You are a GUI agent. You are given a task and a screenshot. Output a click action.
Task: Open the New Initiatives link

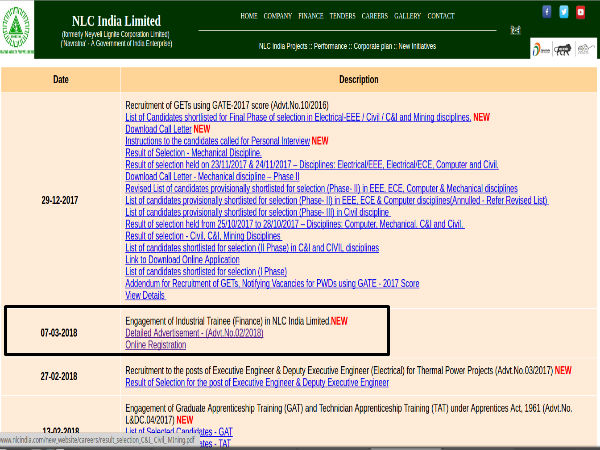click(x=417, y=46)
